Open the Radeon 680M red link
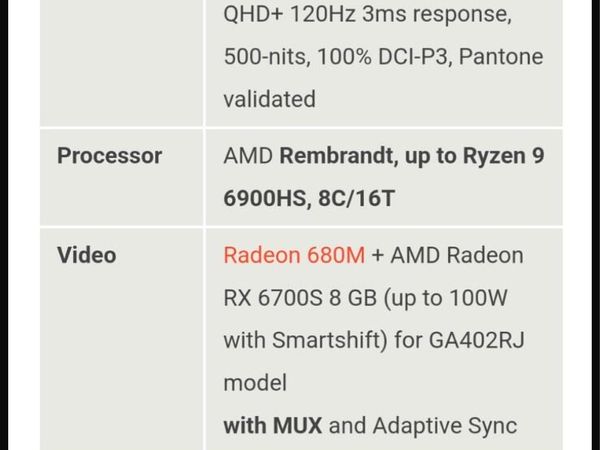Screen dimensions: 600x450 (294, 255)
